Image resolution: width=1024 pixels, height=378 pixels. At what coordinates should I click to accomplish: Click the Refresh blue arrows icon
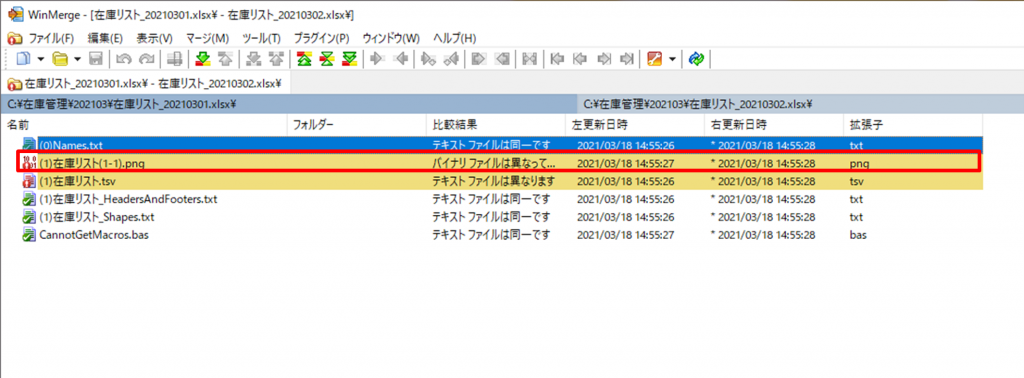tap(696, 59)
